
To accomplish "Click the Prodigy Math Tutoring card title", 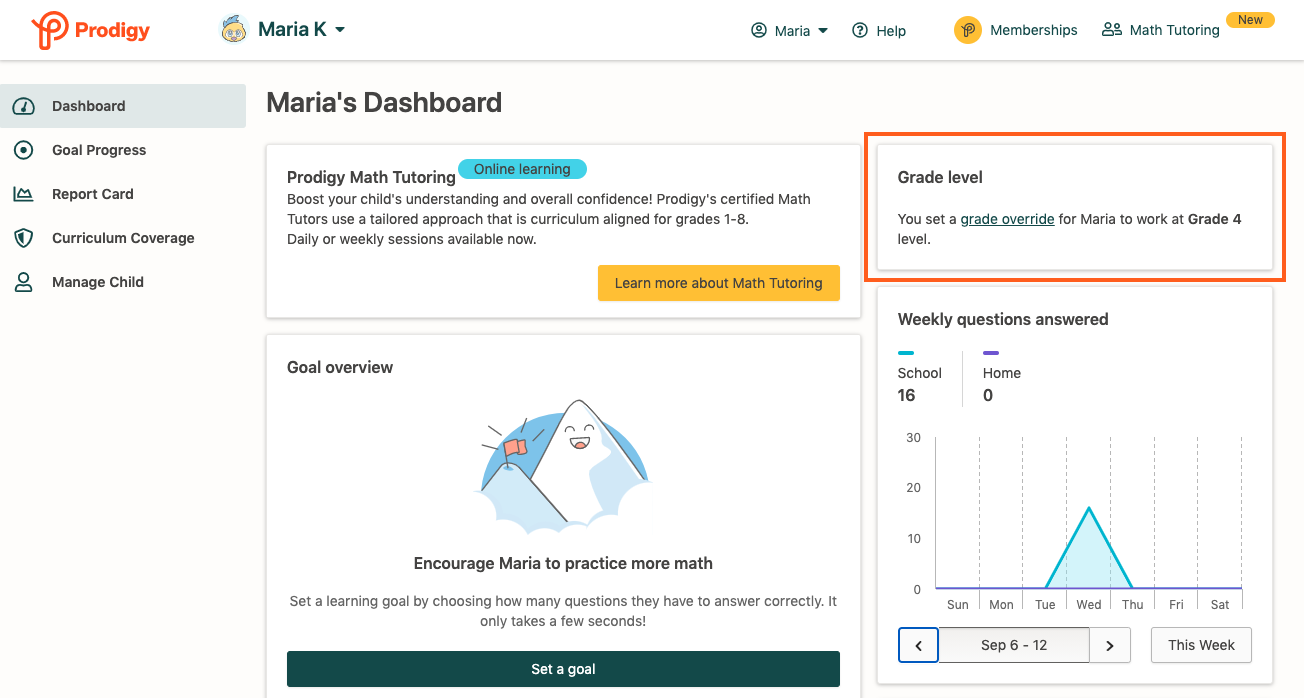I will tap(371, 177).
